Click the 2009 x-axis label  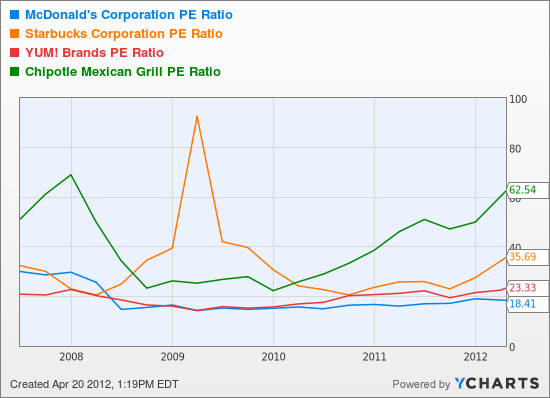(172, 357)
